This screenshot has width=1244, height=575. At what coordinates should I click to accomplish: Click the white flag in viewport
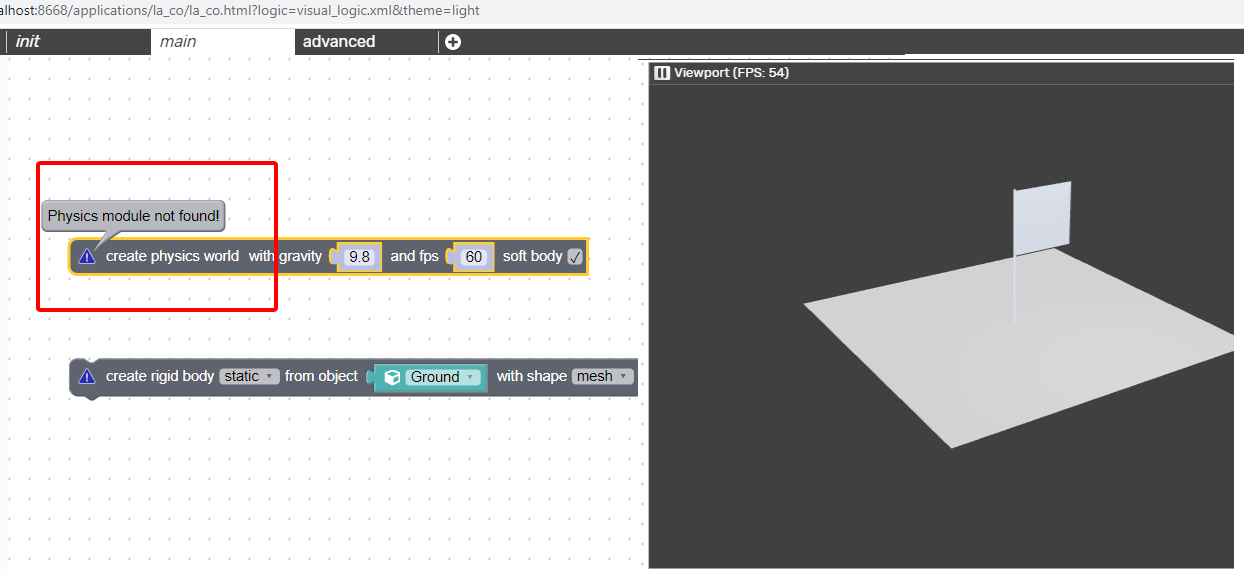[x=1042, y=218]
